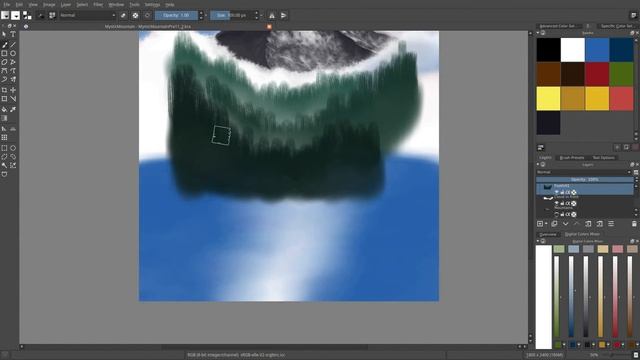Toggle visibility of Cloud in front layer
The image size is (640, 360).
pos(556,203)
